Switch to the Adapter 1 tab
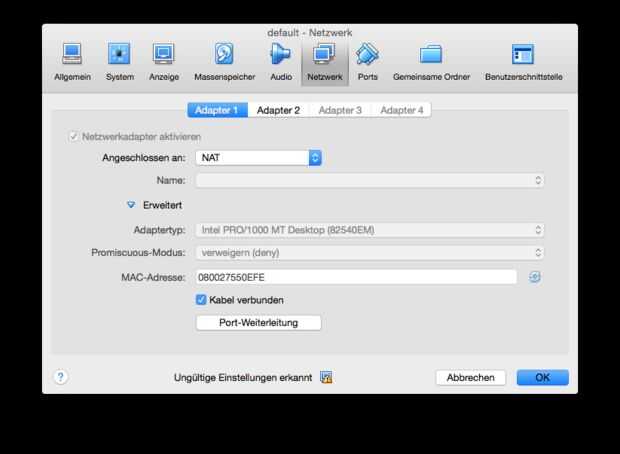 [217, 110]
